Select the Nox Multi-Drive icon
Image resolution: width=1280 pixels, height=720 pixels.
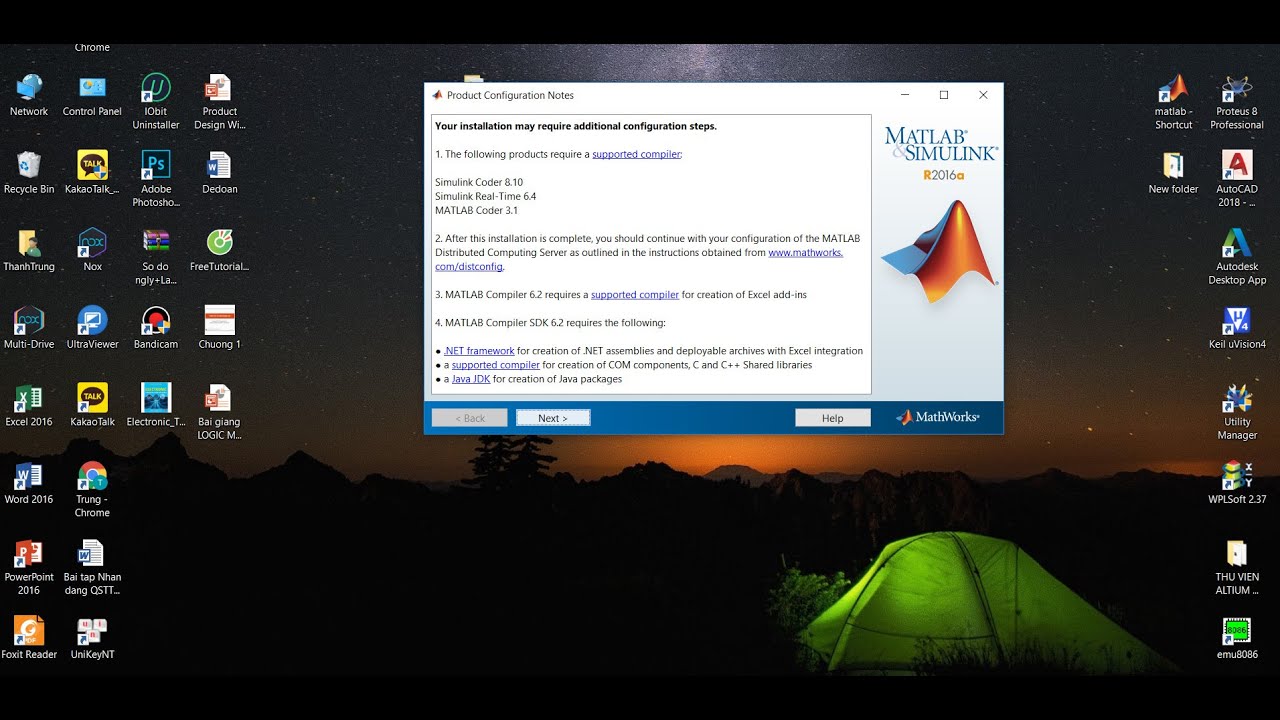[x=29, y=327]
